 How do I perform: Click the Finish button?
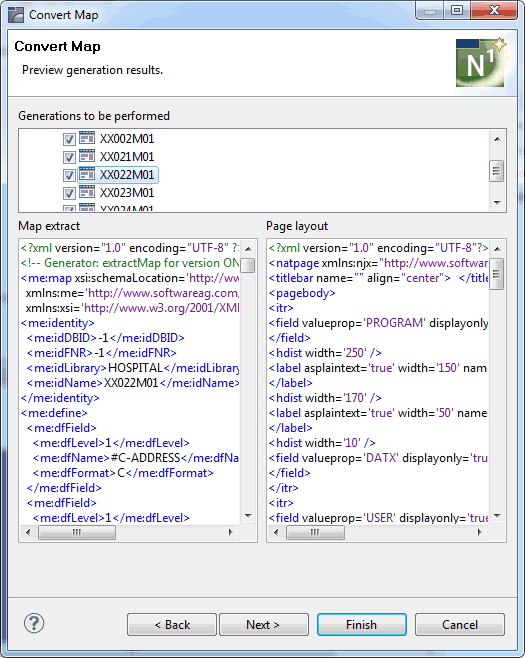(362, 624)
